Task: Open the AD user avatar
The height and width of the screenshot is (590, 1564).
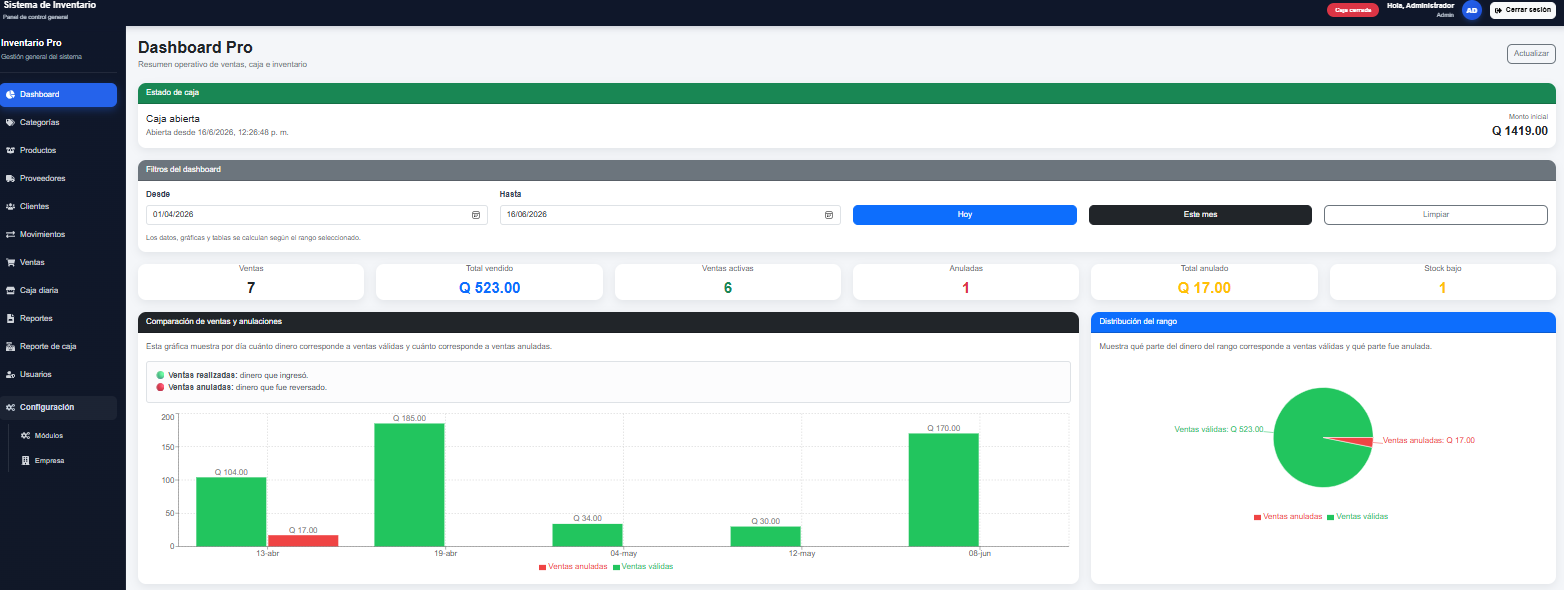Action: coord(1471,10)
